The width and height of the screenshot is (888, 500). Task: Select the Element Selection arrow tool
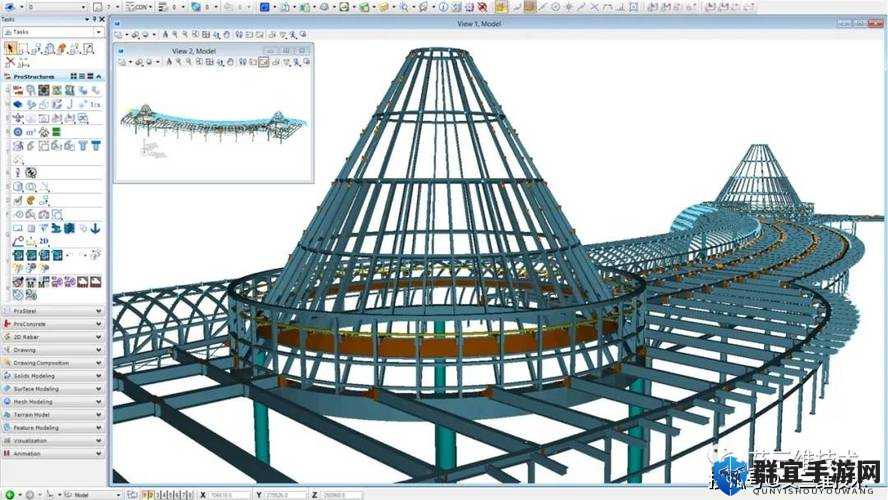10,49
